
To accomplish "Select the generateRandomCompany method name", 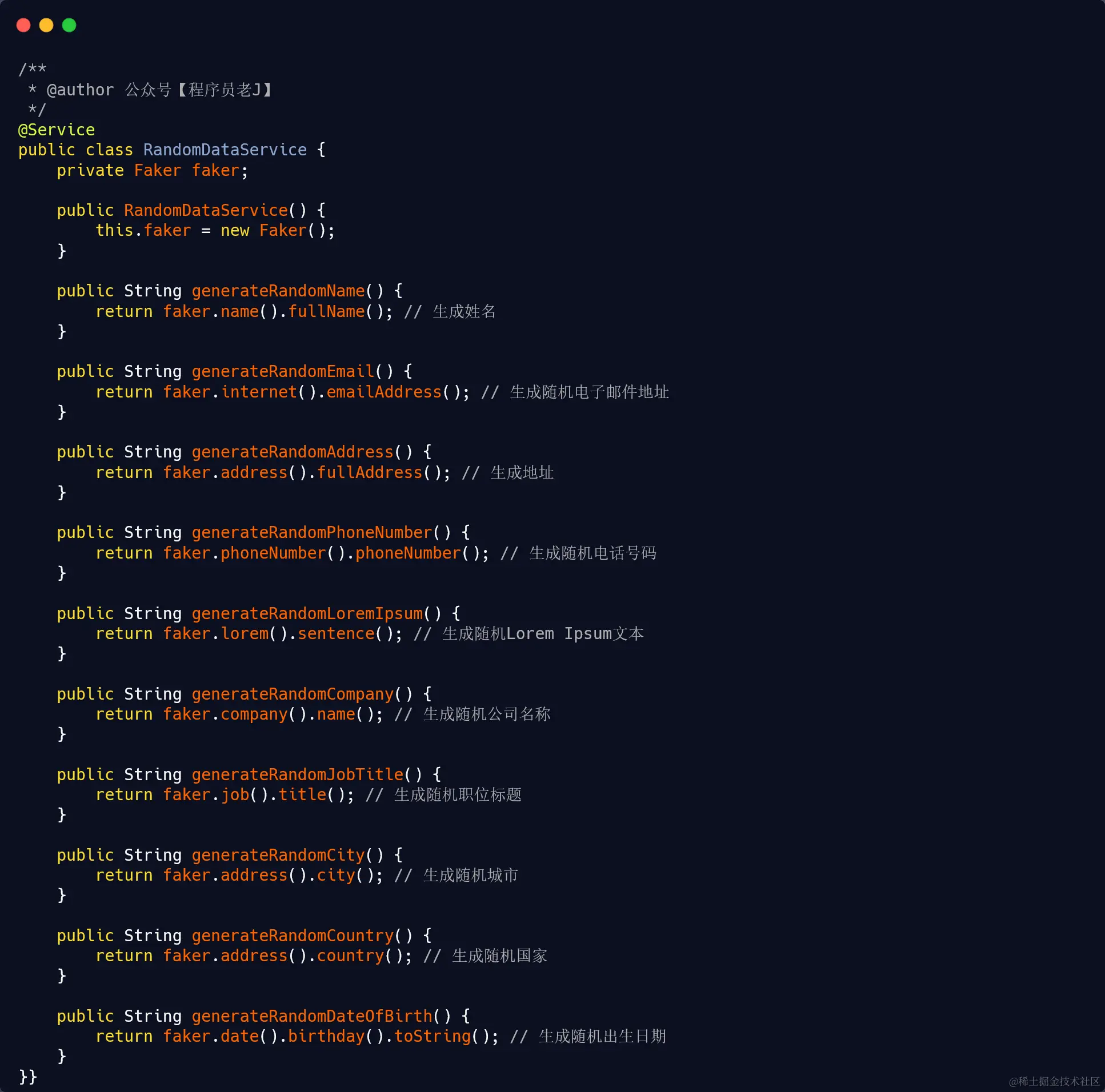I will 293,694.
